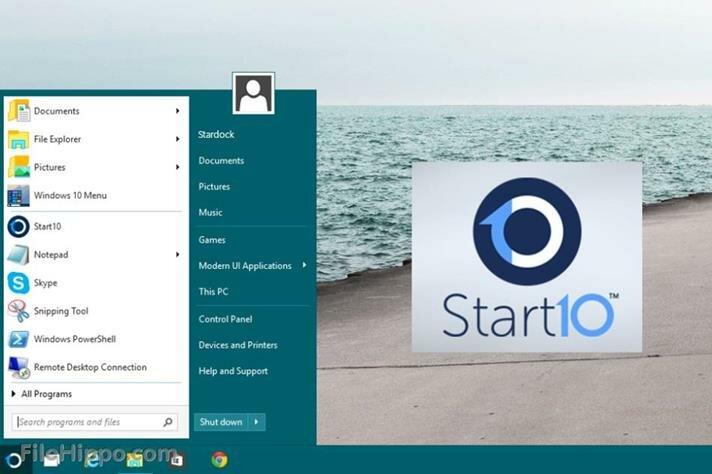The width and height of the screenshot is (712, 474).
Task: Open Stardock user folder link
Action: click(216, 134)
